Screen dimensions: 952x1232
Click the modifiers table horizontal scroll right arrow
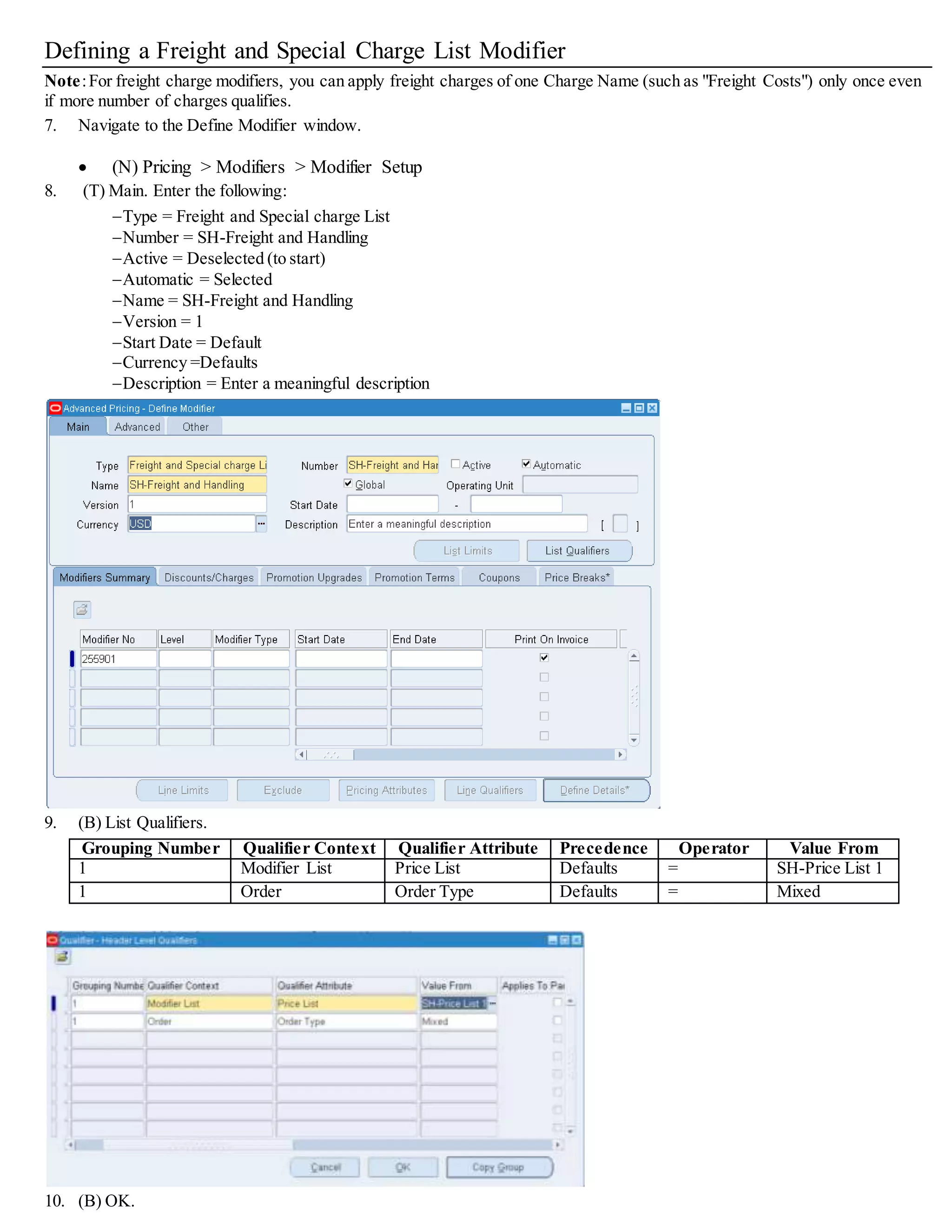coord(621,754)
